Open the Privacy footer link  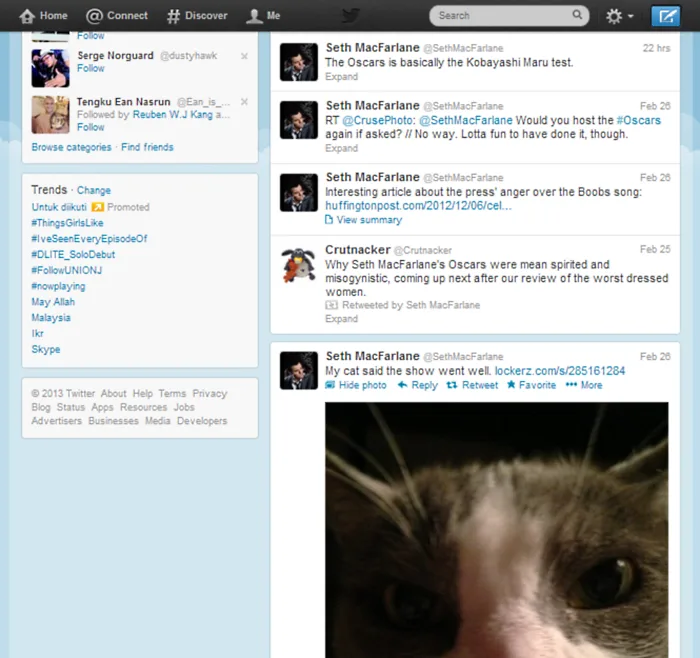(210, 394)
